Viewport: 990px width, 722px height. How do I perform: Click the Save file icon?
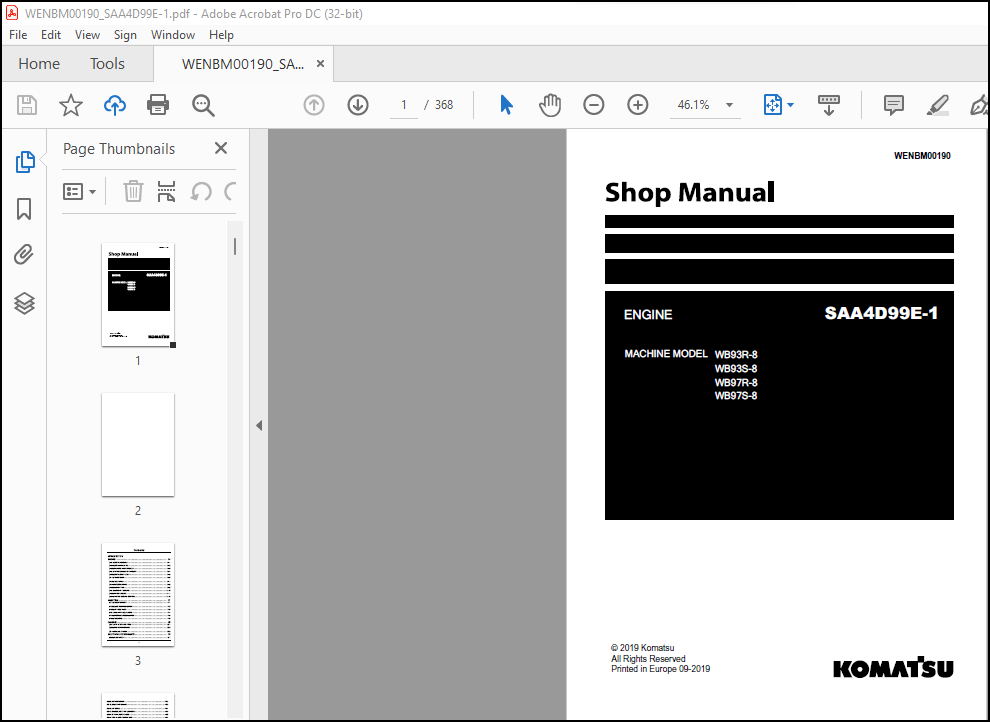[x=27, y=105]
